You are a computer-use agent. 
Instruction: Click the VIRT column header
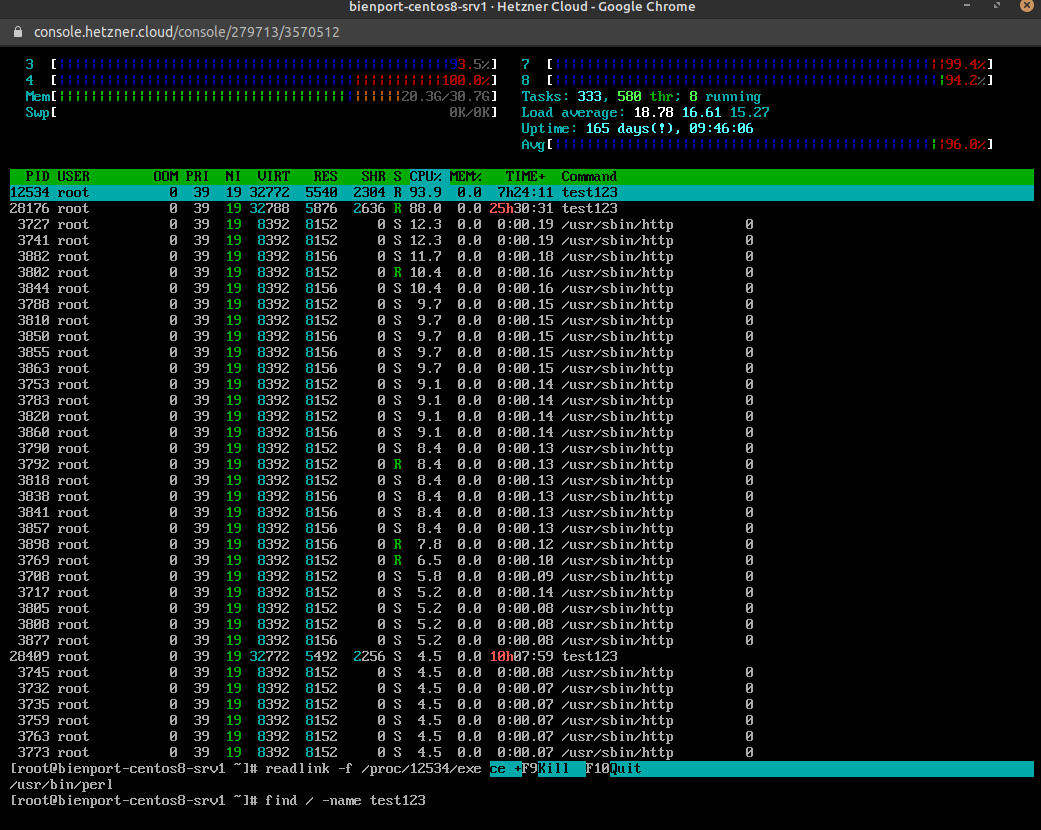[x=274, y=177]
